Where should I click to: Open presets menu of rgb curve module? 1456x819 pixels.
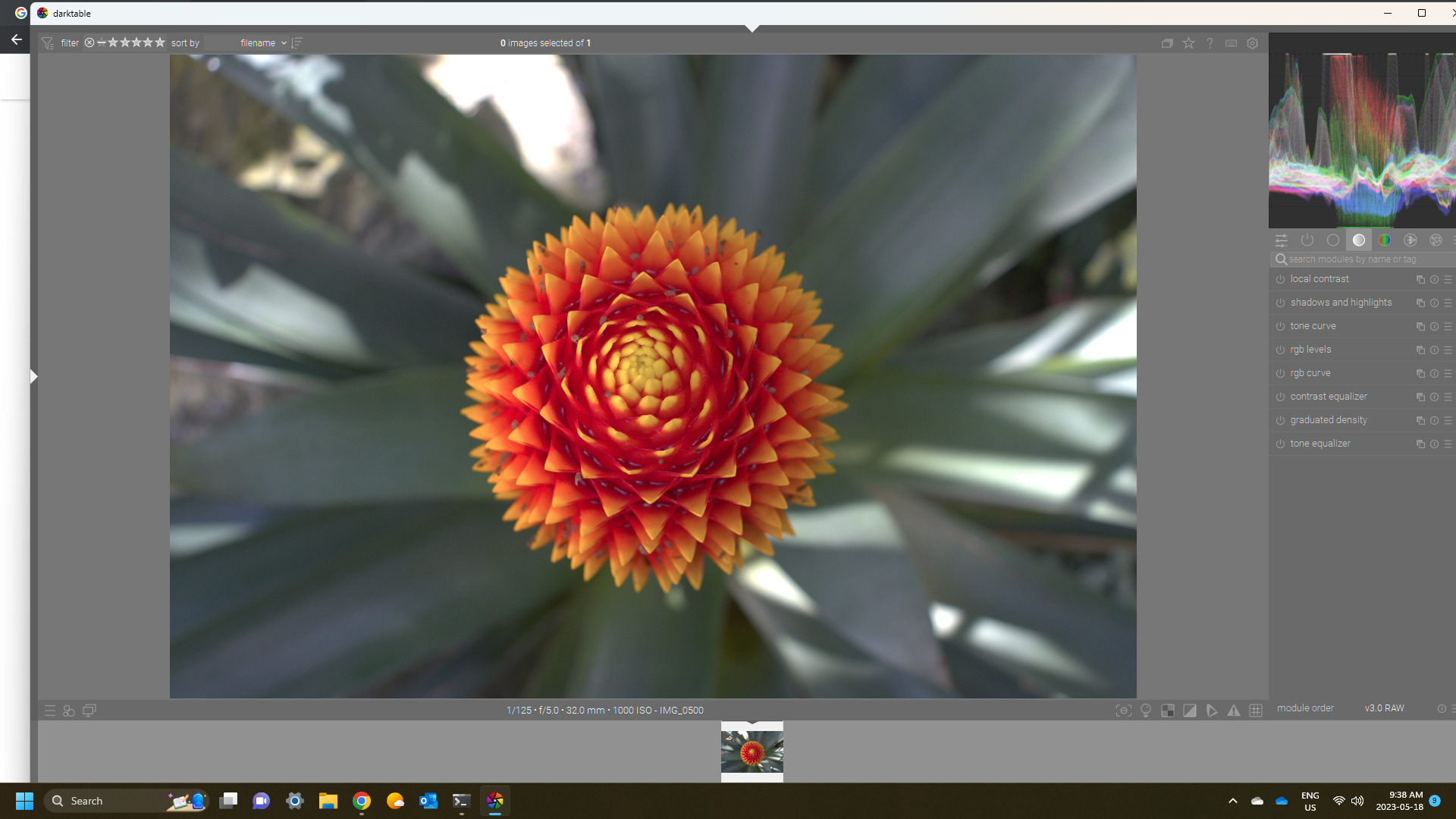coord(1448,374)
